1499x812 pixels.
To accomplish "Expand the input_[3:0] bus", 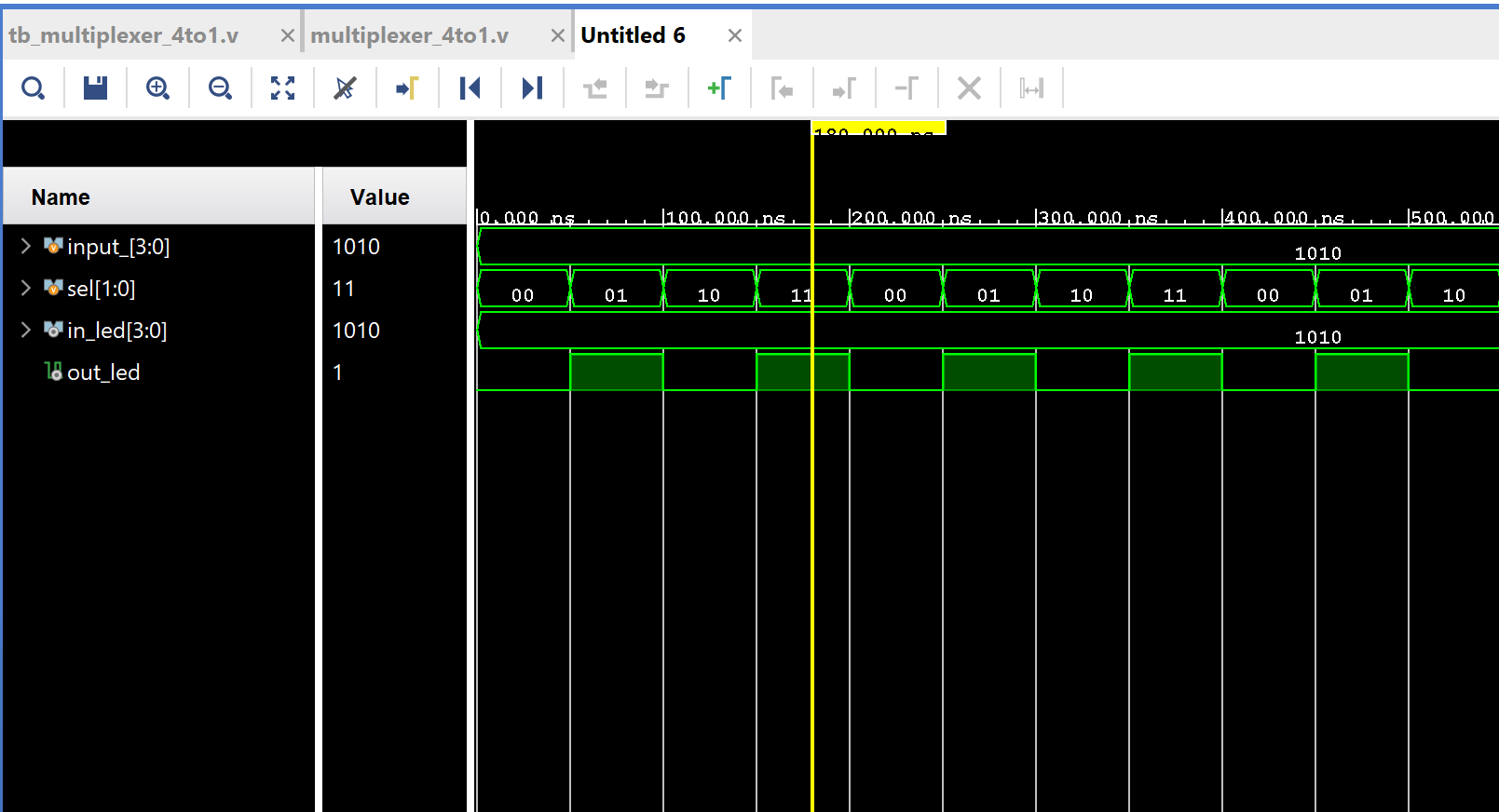I will click(x=26, y=246).
